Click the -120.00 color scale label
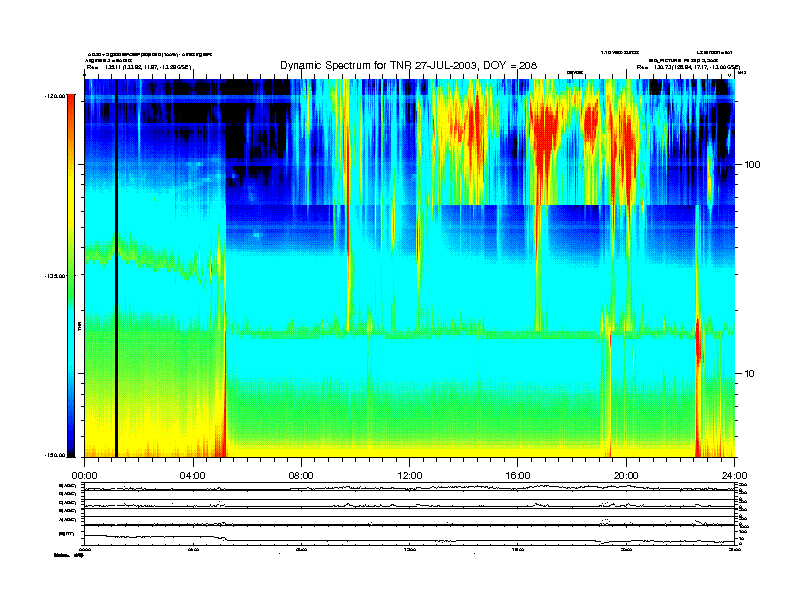792x612 pixels. tap(55, 95)
